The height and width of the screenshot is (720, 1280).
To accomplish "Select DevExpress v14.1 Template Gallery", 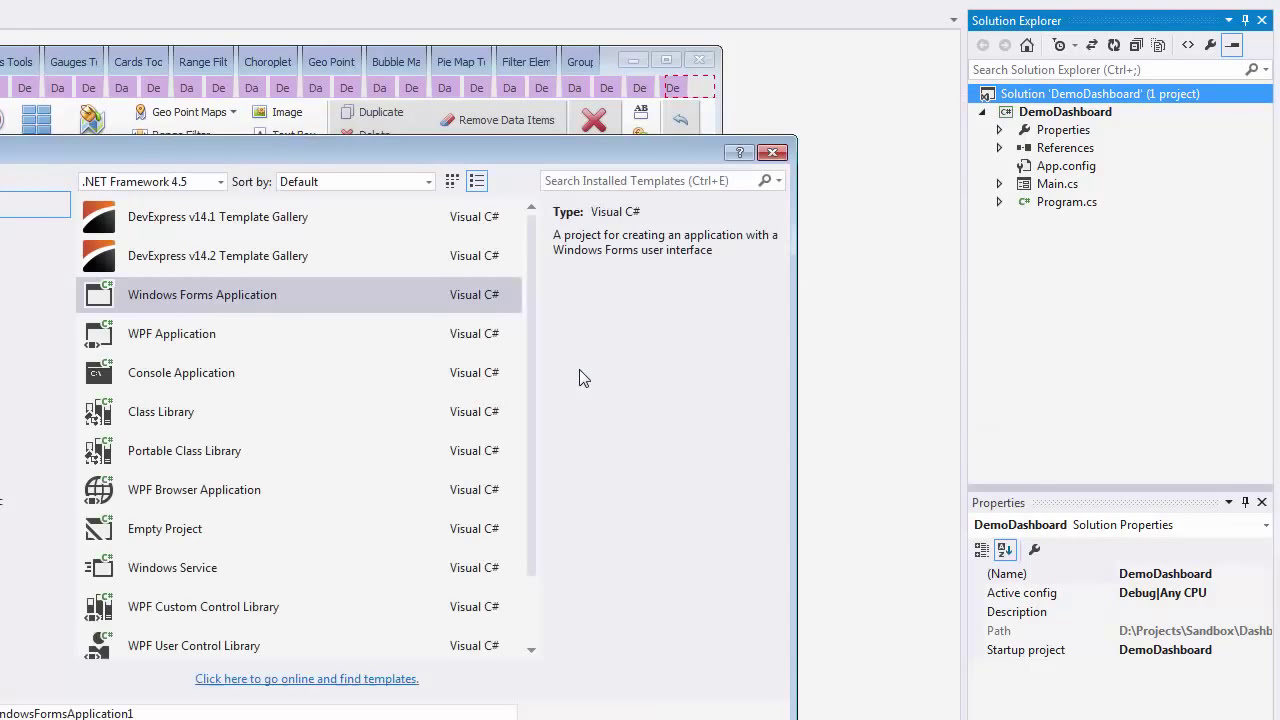I will (299, 217).
